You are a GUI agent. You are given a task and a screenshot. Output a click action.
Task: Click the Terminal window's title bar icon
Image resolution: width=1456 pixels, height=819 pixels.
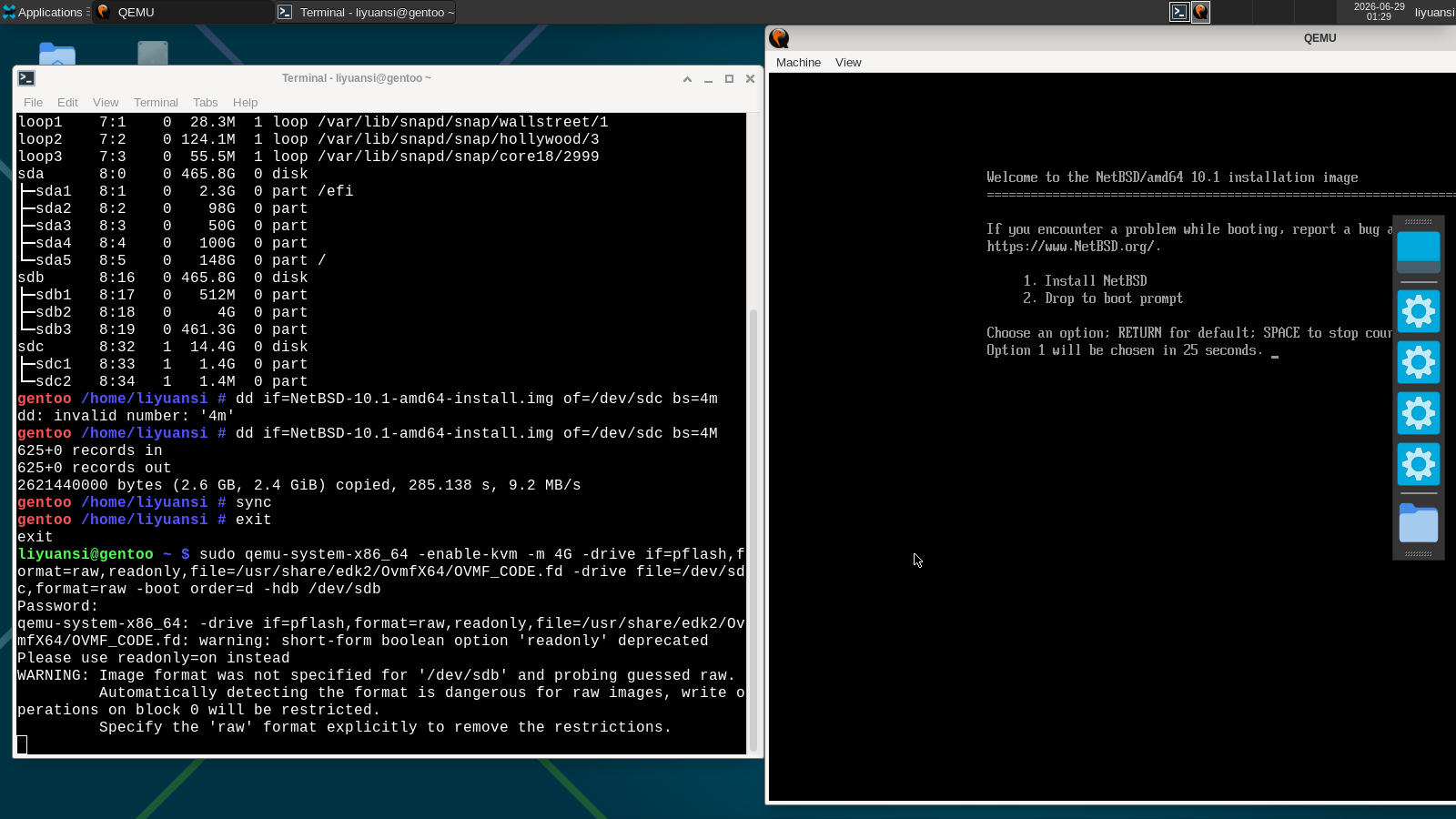click(26, 78)
